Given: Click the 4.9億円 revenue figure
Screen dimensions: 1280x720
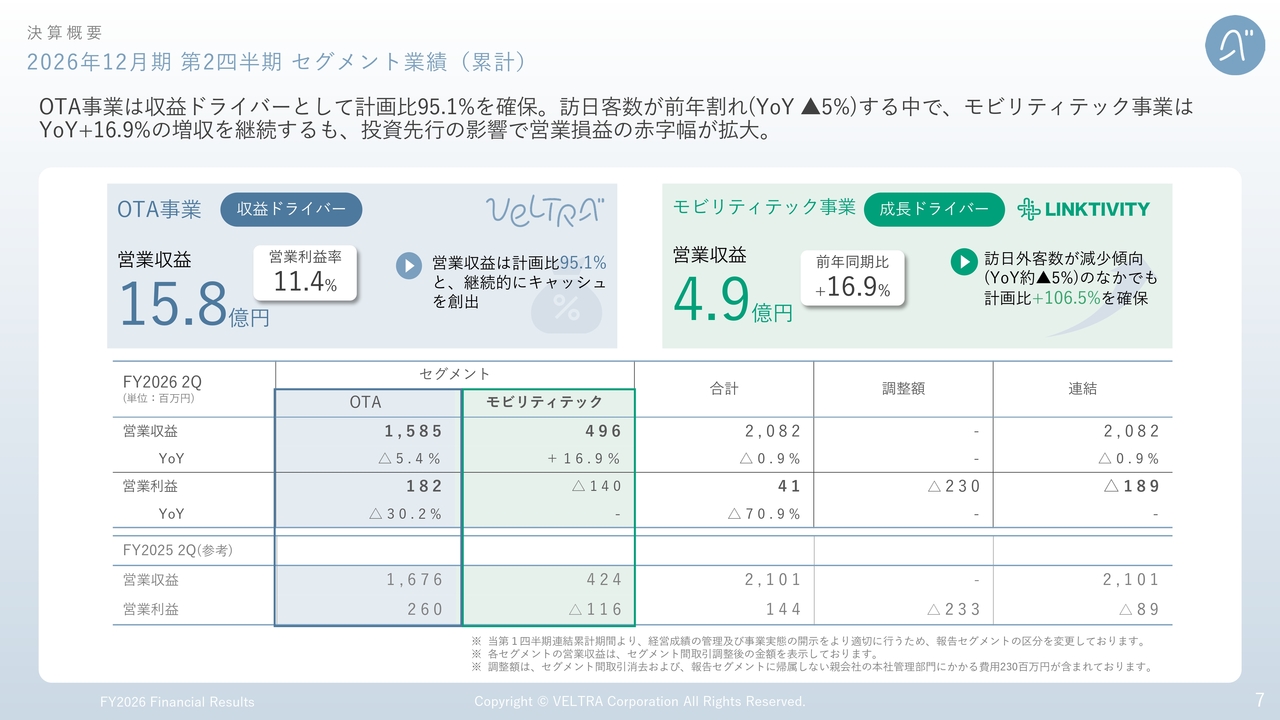Looking at the screenshot, I should (733, 300).
